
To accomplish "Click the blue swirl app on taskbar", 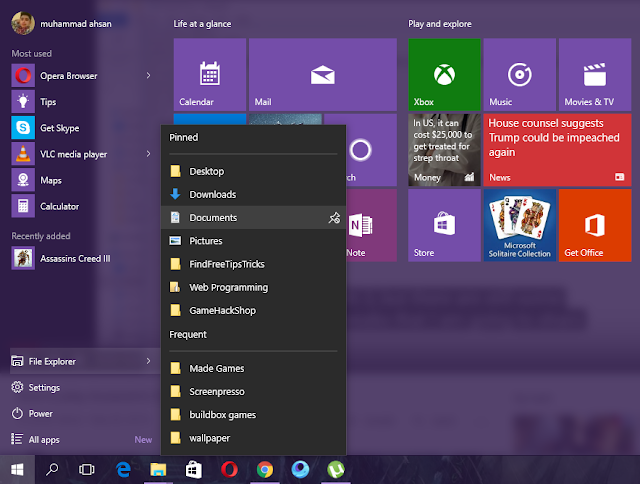I will [x=300, y=470].
